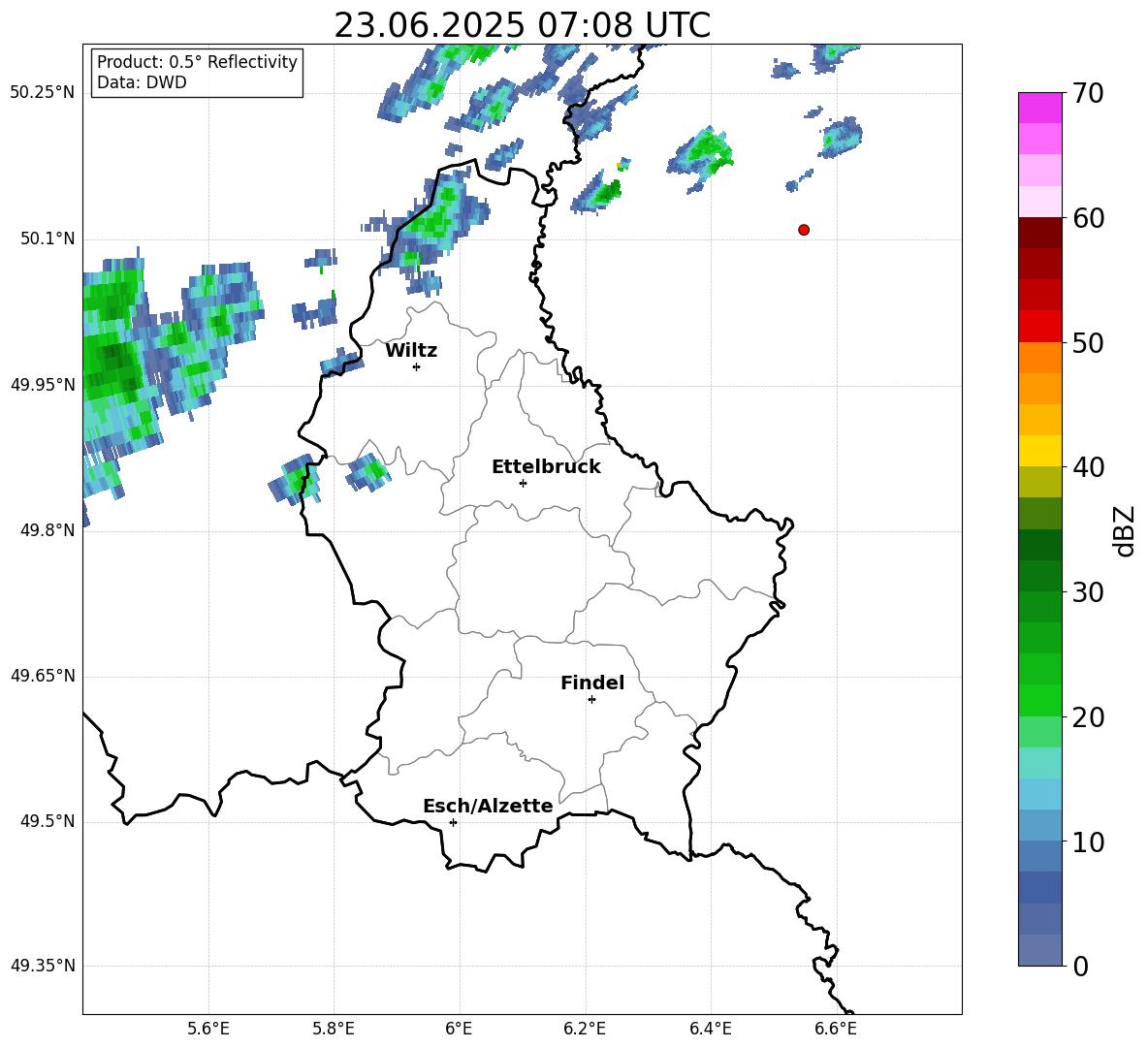The image size is (1148, 1048).
Task: Click the 49.5°N latitude label
Action: (48, 820)
